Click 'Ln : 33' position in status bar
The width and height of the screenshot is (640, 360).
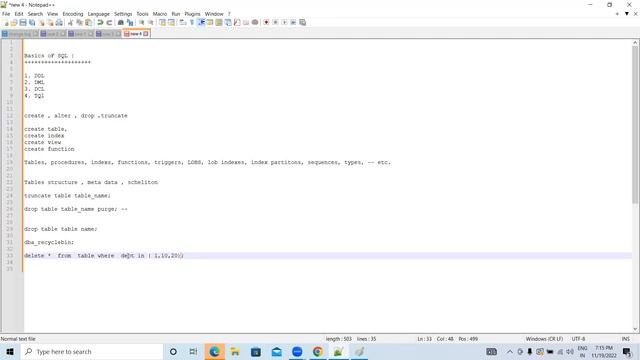click(x=424, y=339)
